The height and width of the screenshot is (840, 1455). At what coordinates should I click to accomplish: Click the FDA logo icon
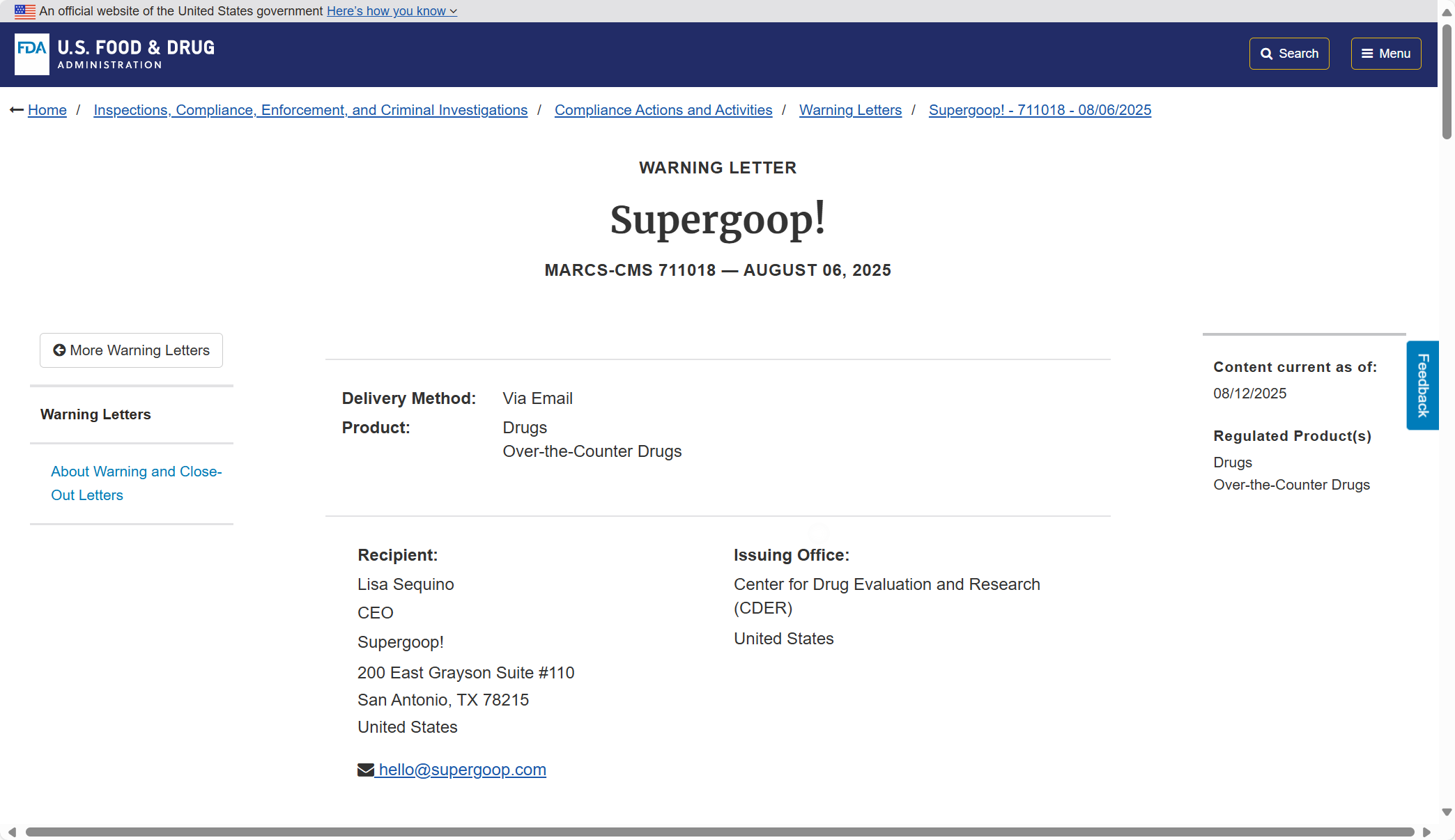tap(32, 54)
